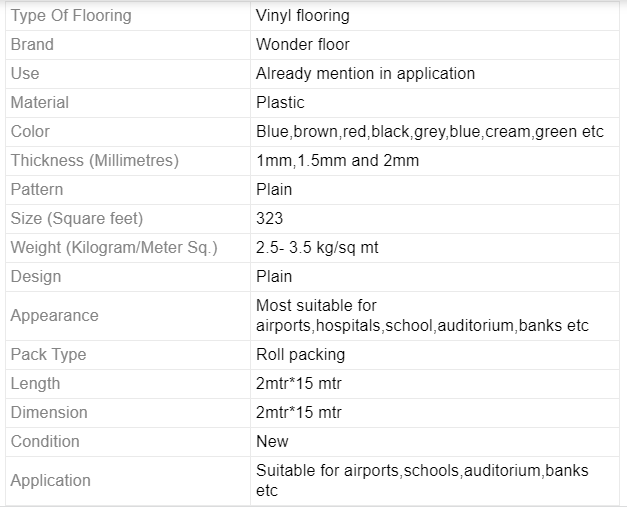The height and width of the screenshot is (510, 627).
Task: Click the '1mm,1.5mm and 2mm' thickness value
Action: tap(337, 161)
